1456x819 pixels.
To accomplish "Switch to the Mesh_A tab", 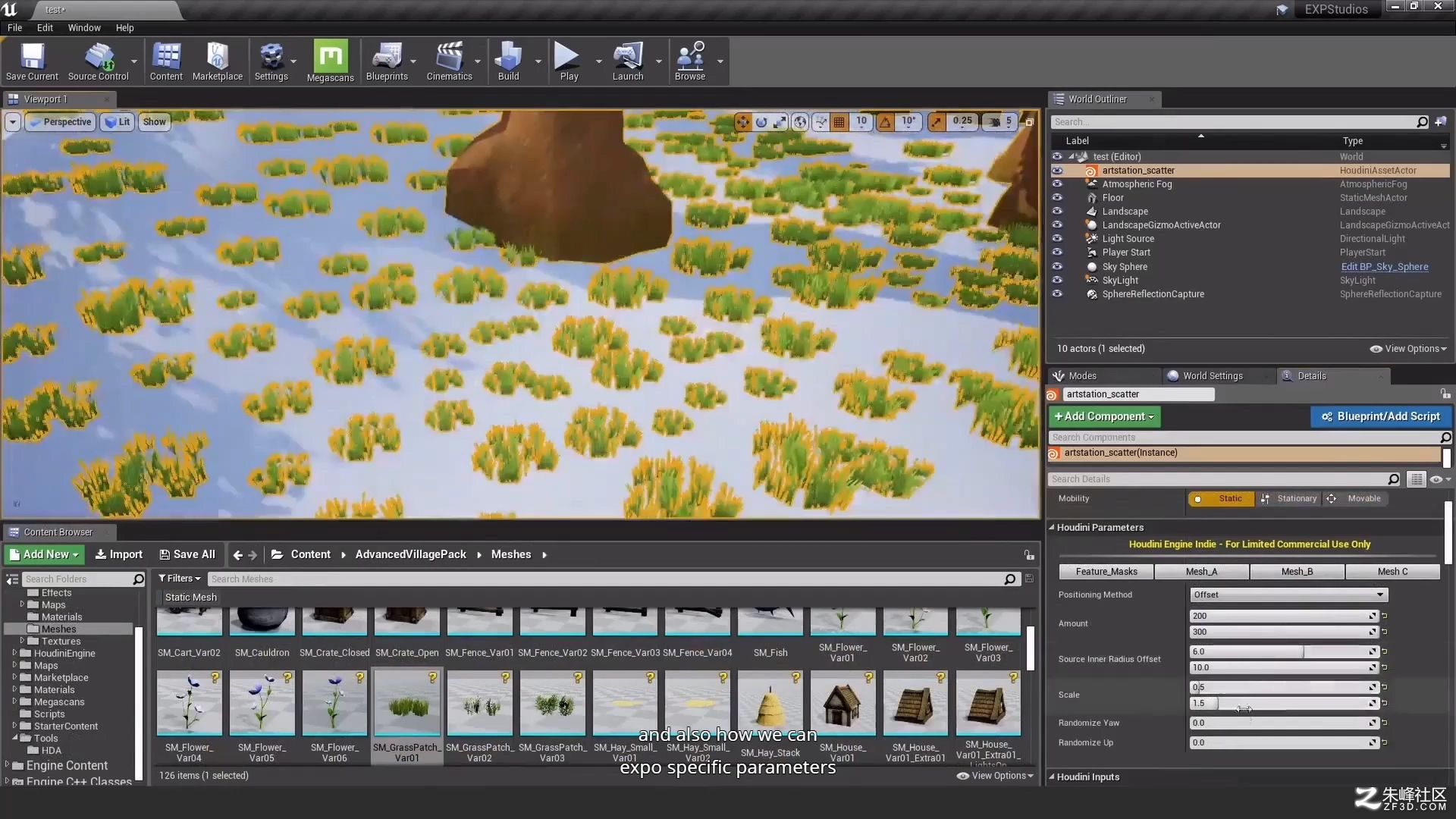I will click(1201, 572).
